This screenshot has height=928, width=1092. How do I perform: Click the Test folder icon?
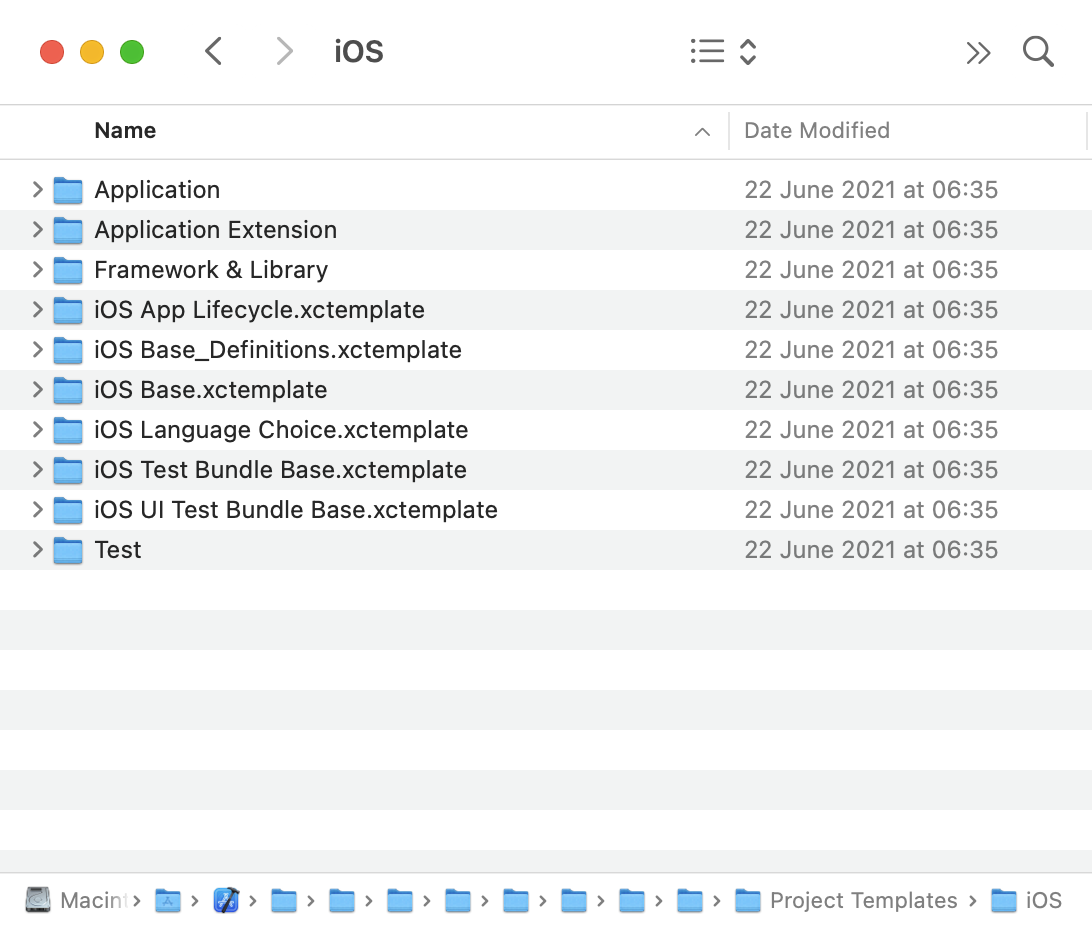(68, 551)
